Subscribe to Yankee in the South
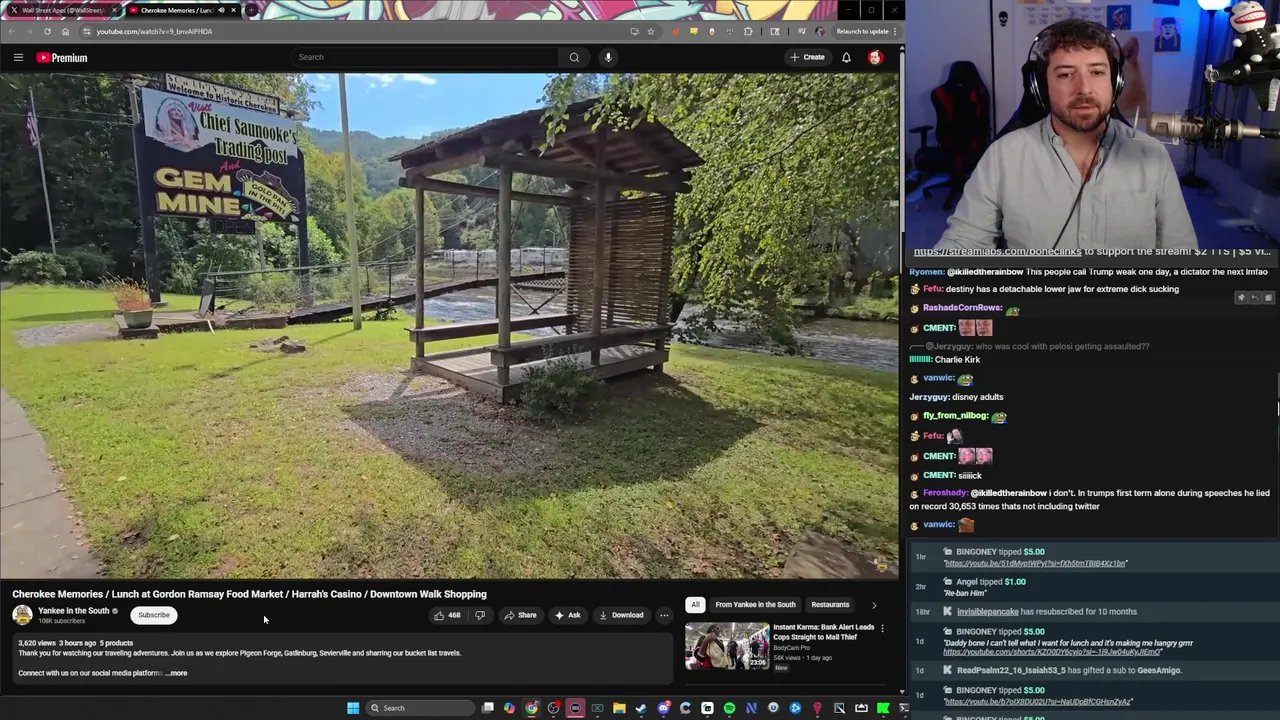 coord(154,615)
